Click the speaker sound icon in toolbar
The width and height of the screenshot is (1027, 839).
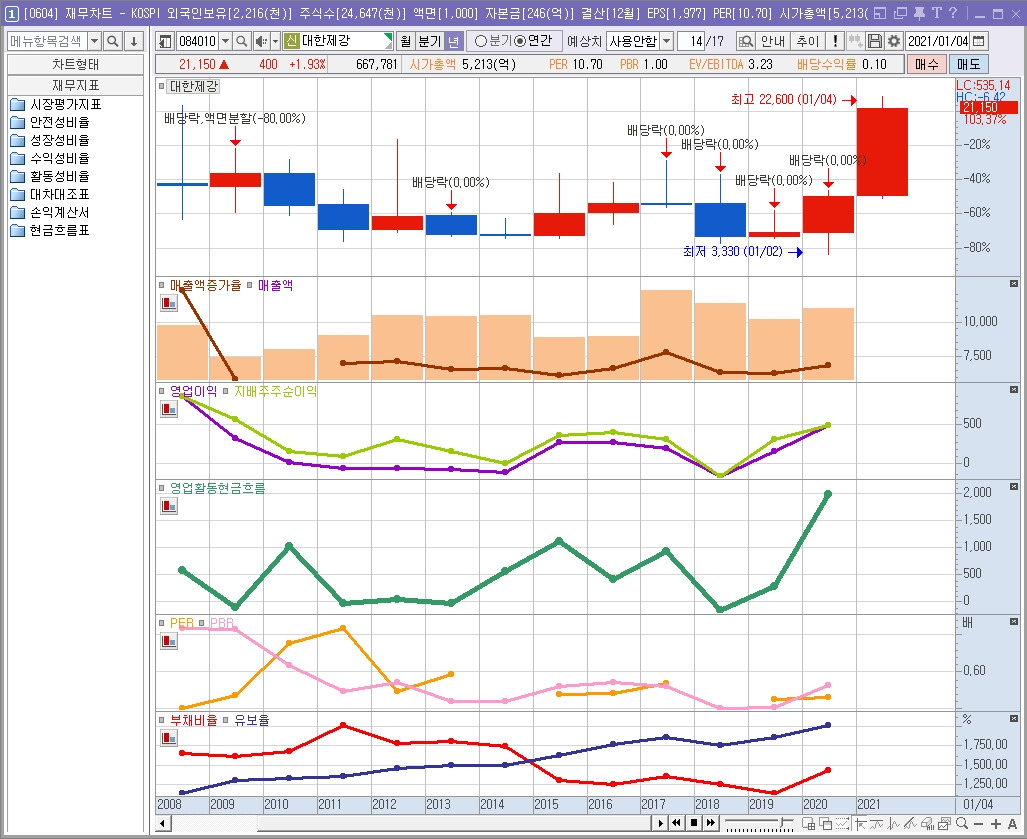coord(261,41)
